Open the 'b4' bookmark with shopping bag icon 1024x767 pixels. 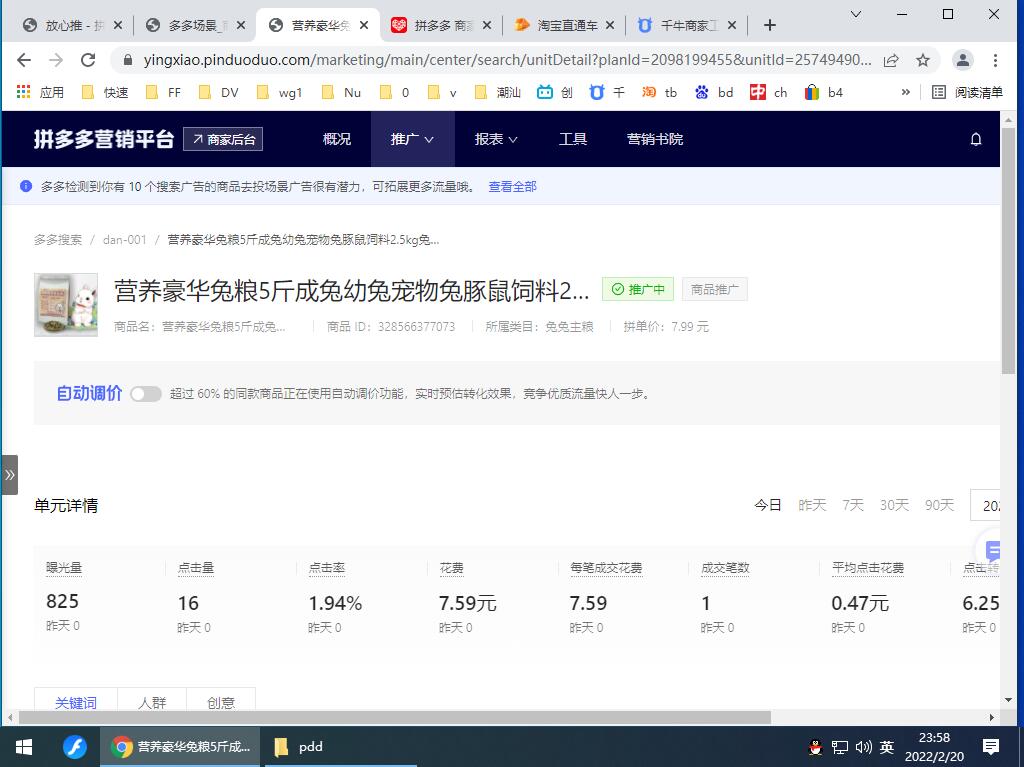click(824, 92)
